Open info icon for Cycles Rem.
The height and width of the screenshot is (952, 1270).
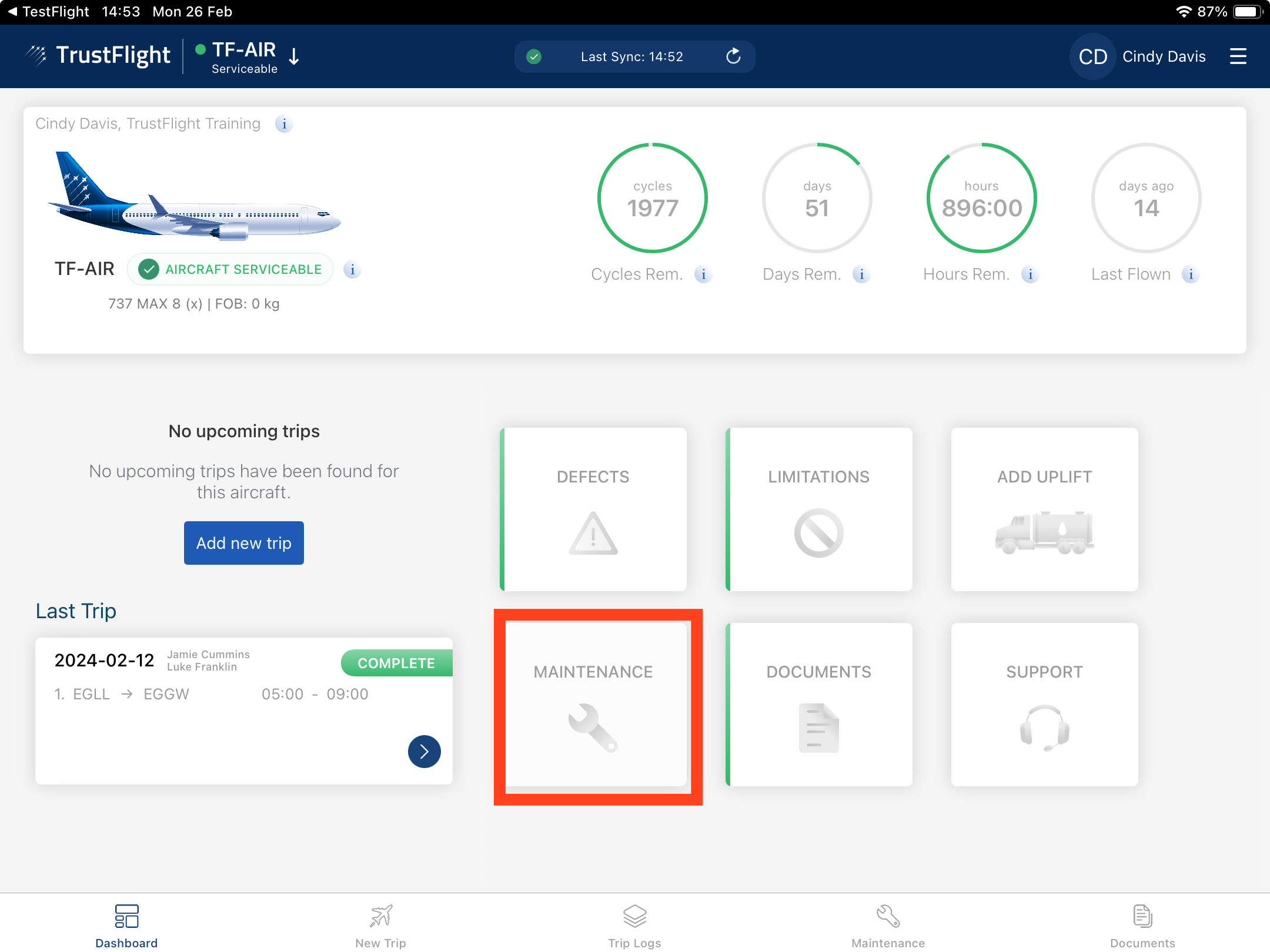pos(703,274)
